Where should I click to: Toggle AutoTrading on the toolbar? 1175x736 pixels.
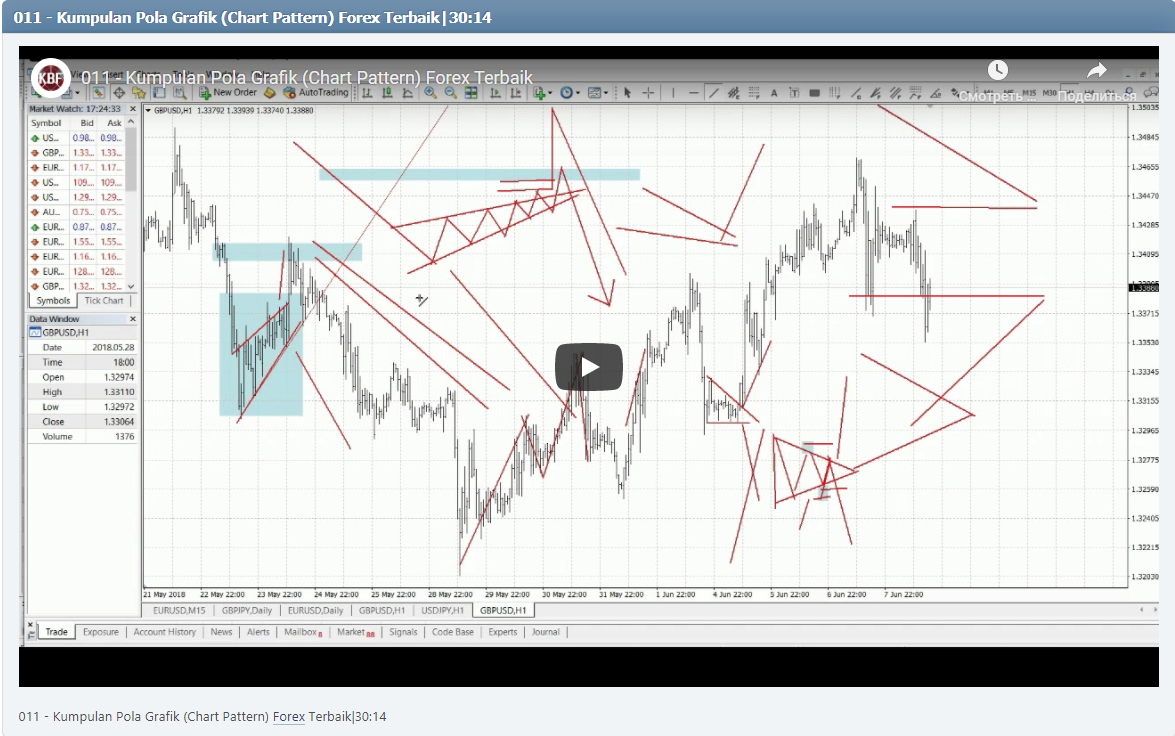coord(320,92)
